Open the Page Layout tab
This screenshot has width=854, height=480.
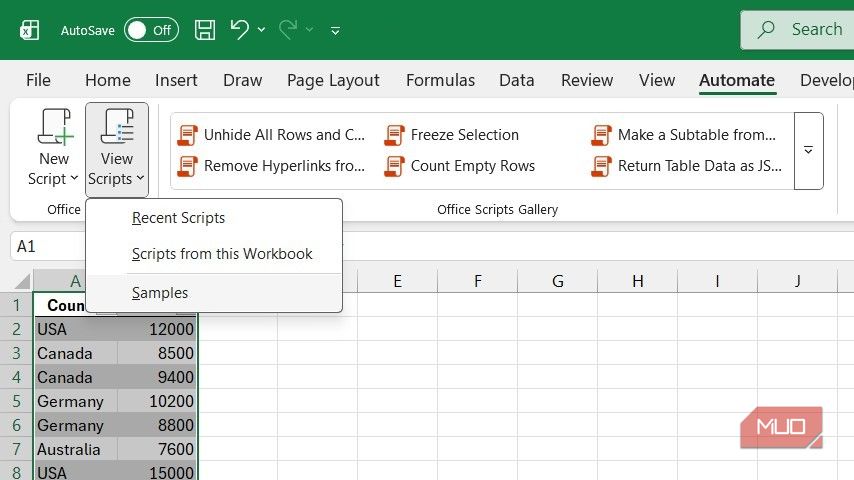click(x=333, y=80)
